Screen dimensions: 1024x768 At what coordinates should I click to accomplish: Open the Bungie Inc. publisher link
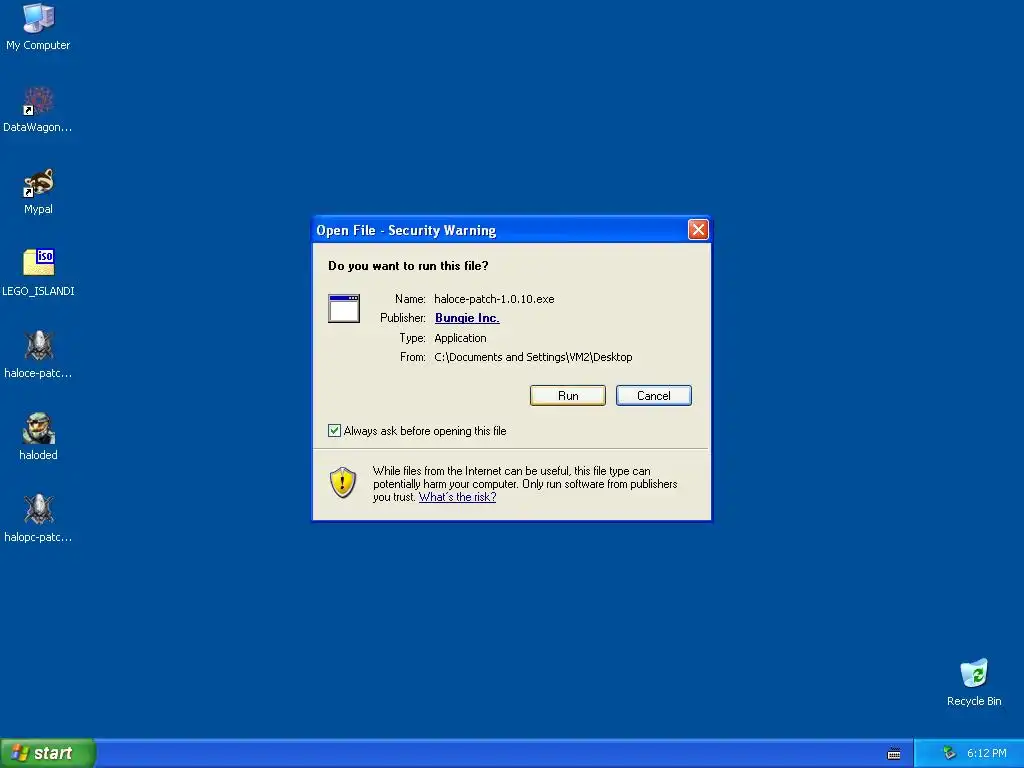pyautogui.click(x=467, y=318)
